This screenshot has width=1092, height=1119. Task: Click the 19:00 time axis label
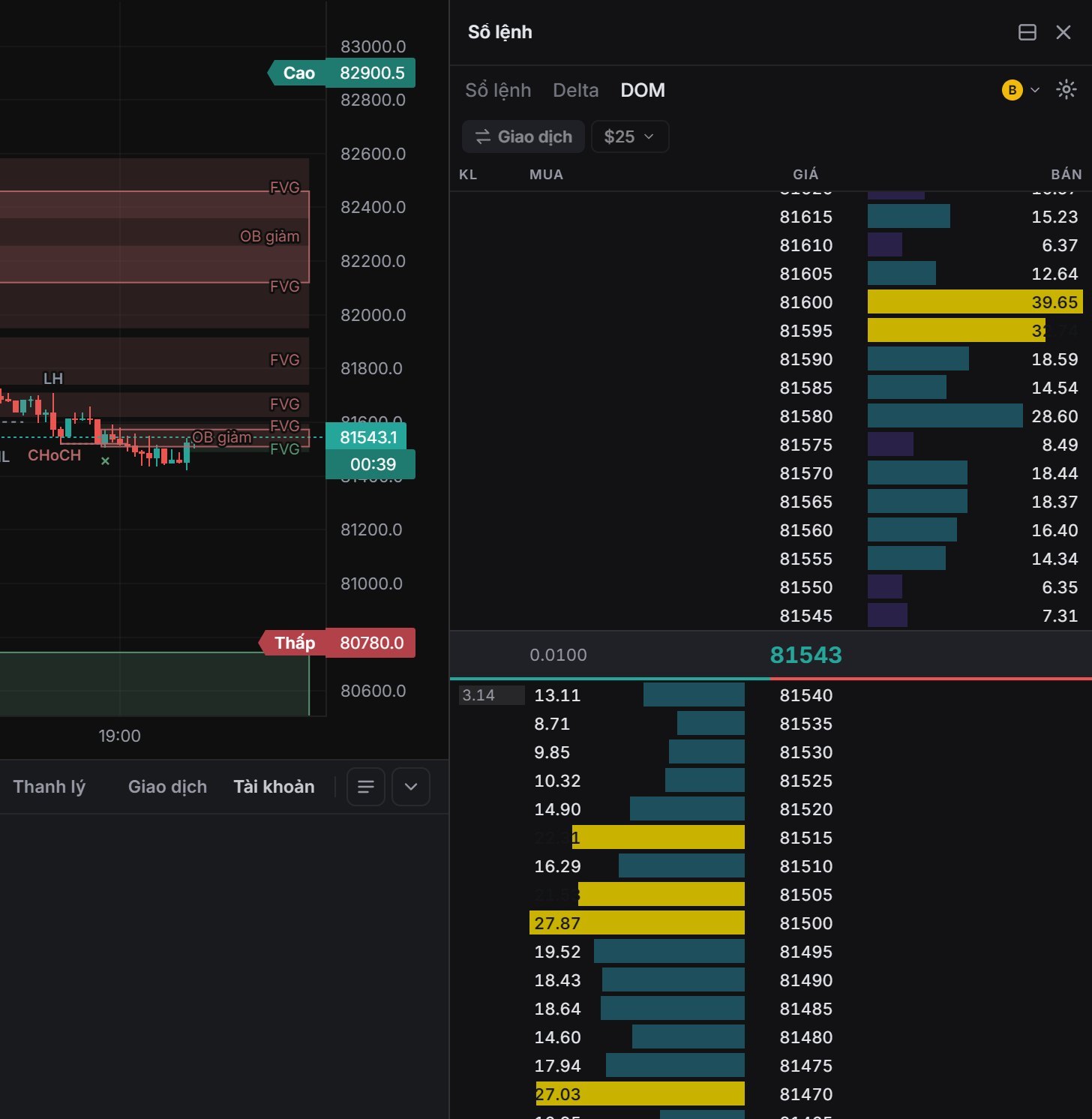click(x=119, y=736)
